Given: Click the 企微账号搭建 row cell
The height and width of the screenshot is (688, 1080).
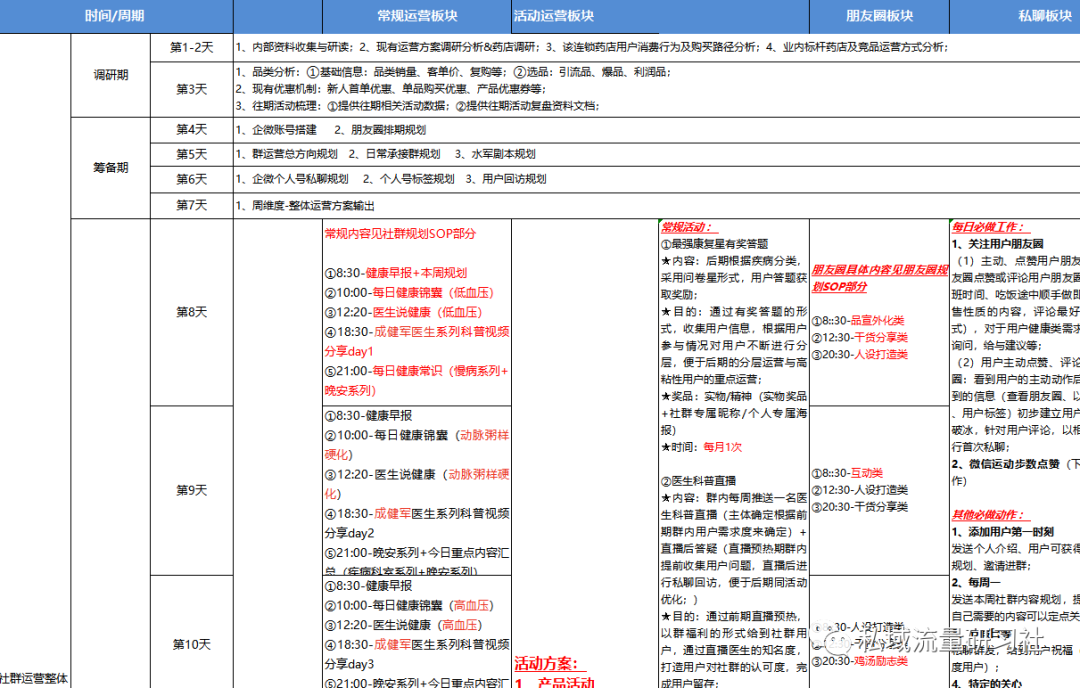Looking at the screenshot, I should pyautogui.click(x=656, y=129).
